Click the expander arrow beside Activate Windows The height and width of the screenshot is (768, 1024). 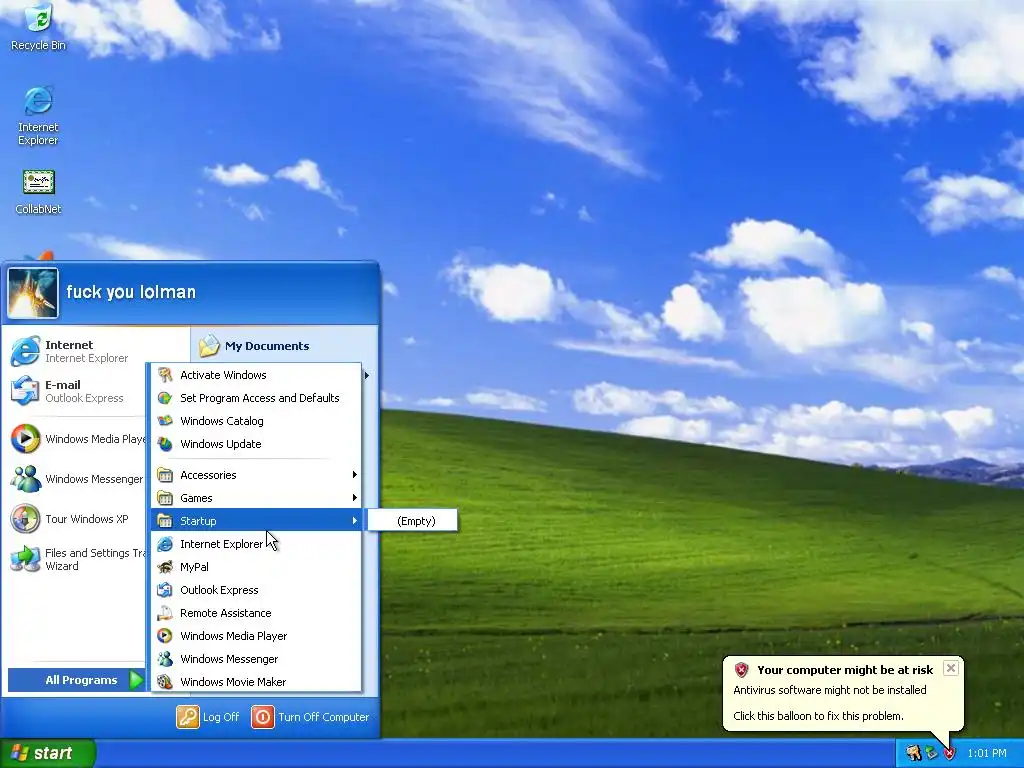(x=367, y=375)
